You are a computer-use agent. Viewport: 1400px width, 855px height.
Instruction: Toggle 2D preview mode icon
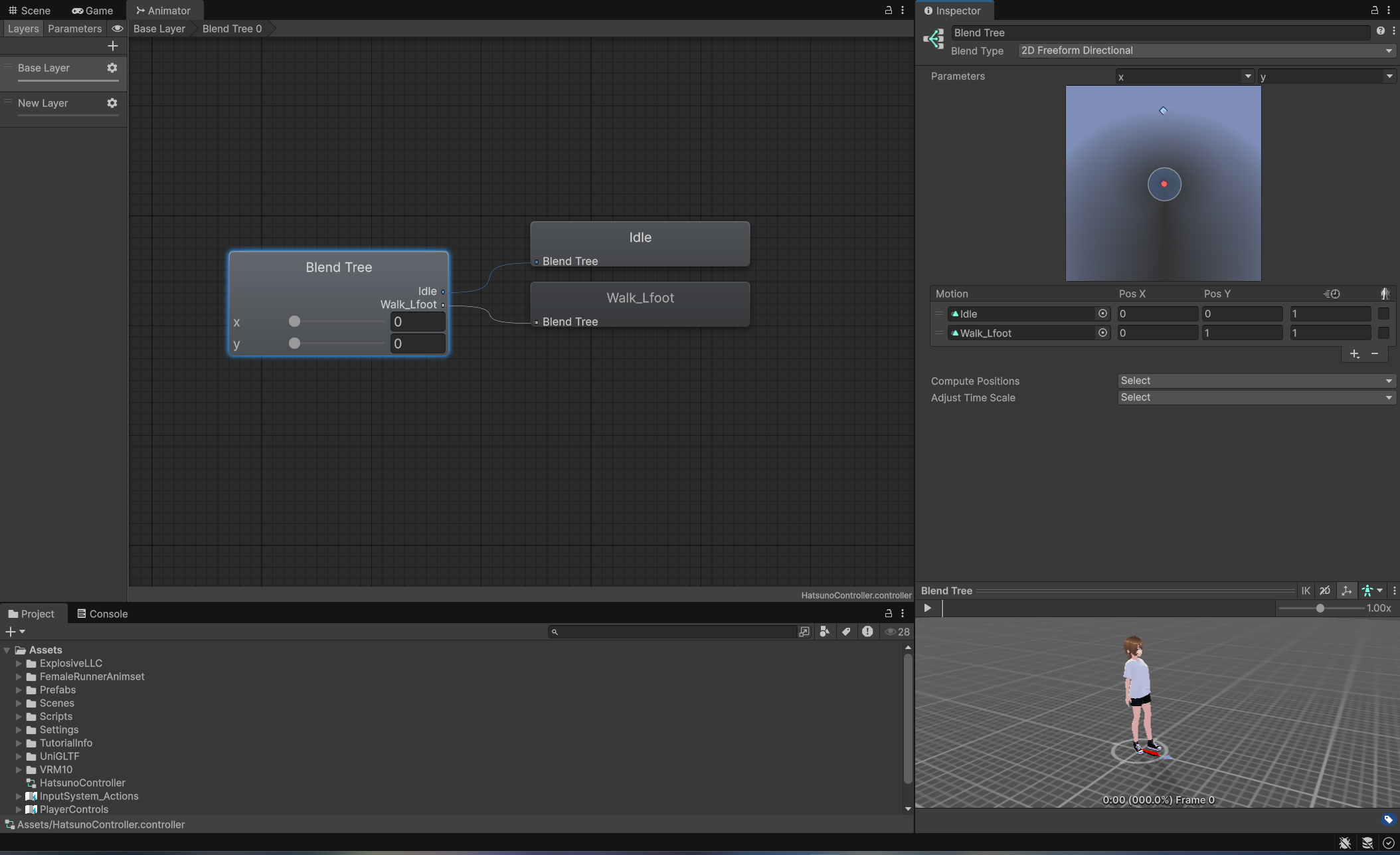pyautogui.click(x=1325, y=591)
